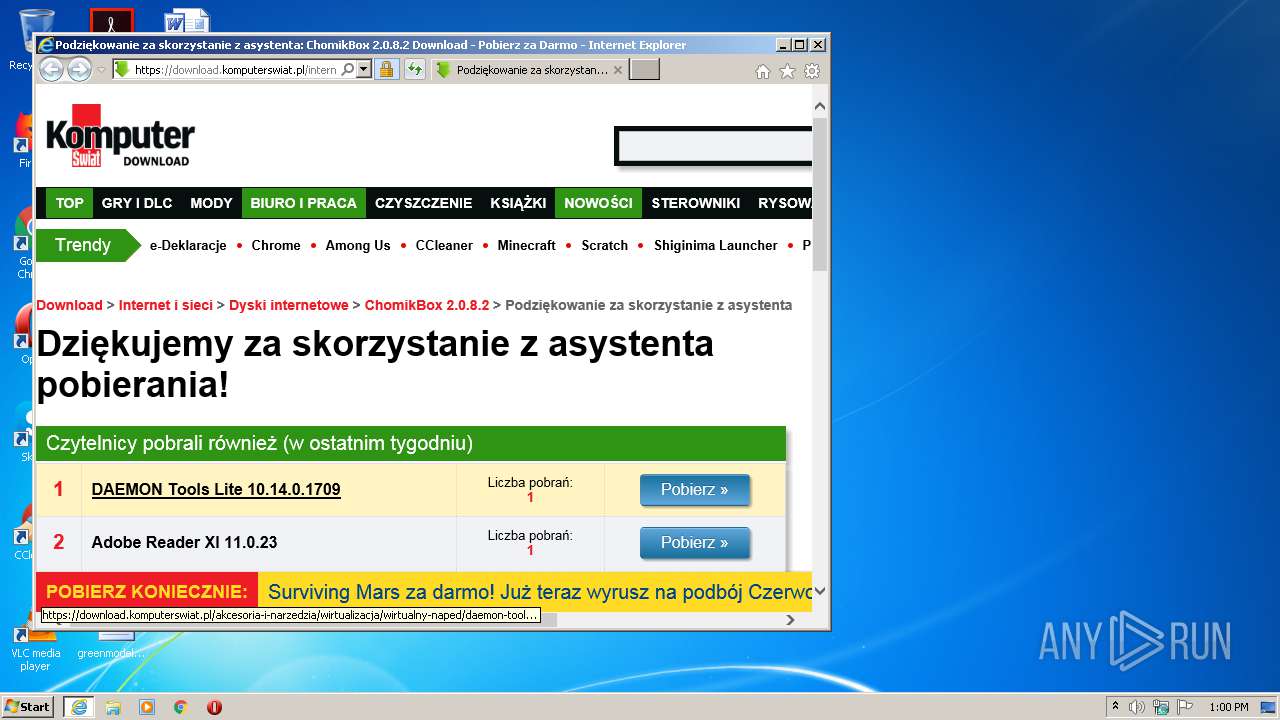
Task: Click the horizontal scroll right arrow
Action: click(790, 620)
